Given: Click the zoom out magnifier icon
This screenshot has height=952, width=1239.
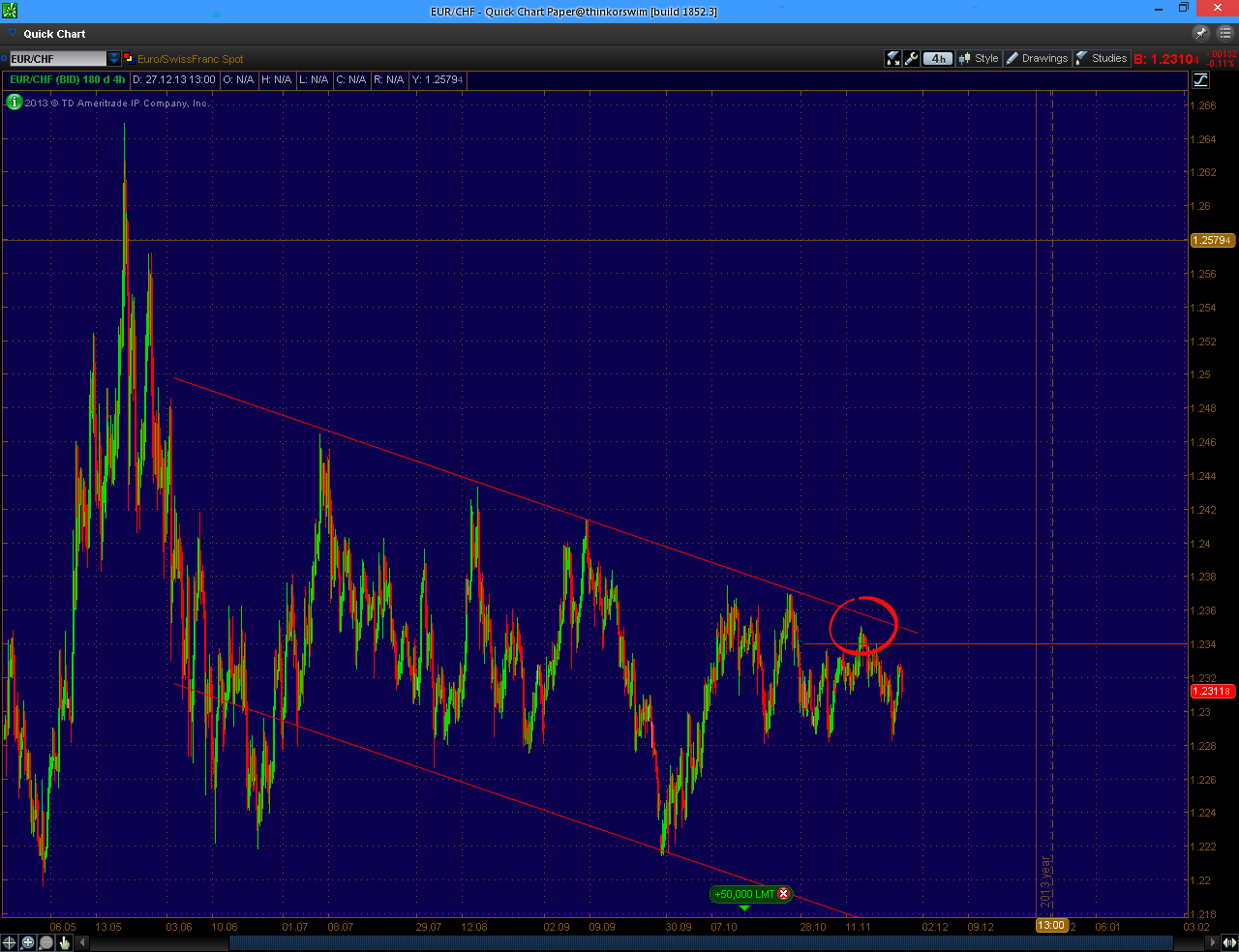Looking at the screenshot, I should (45, 942).
